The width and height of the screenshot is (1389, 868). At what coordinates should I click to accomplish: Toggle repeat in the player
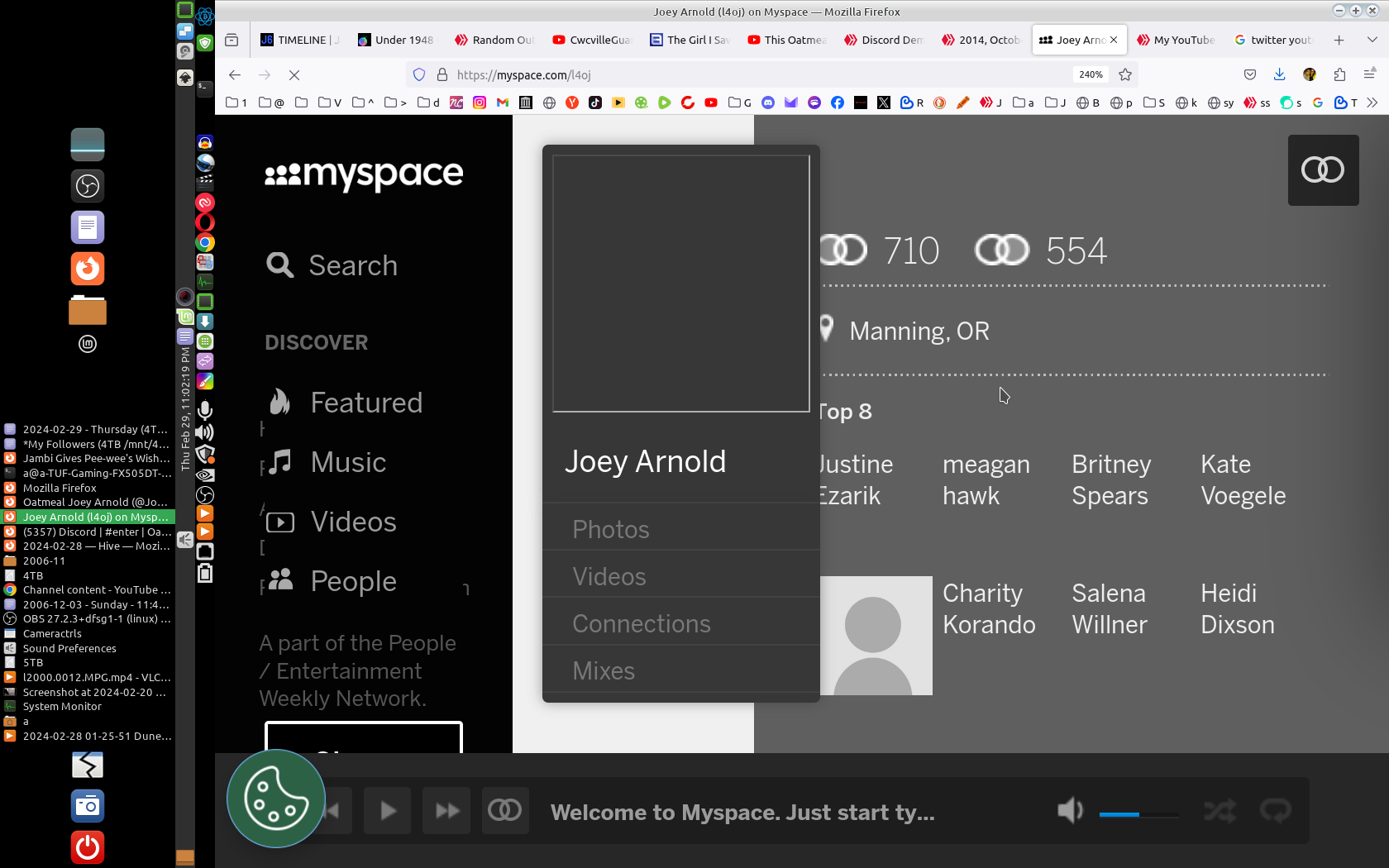click(x=1276, y=811)
